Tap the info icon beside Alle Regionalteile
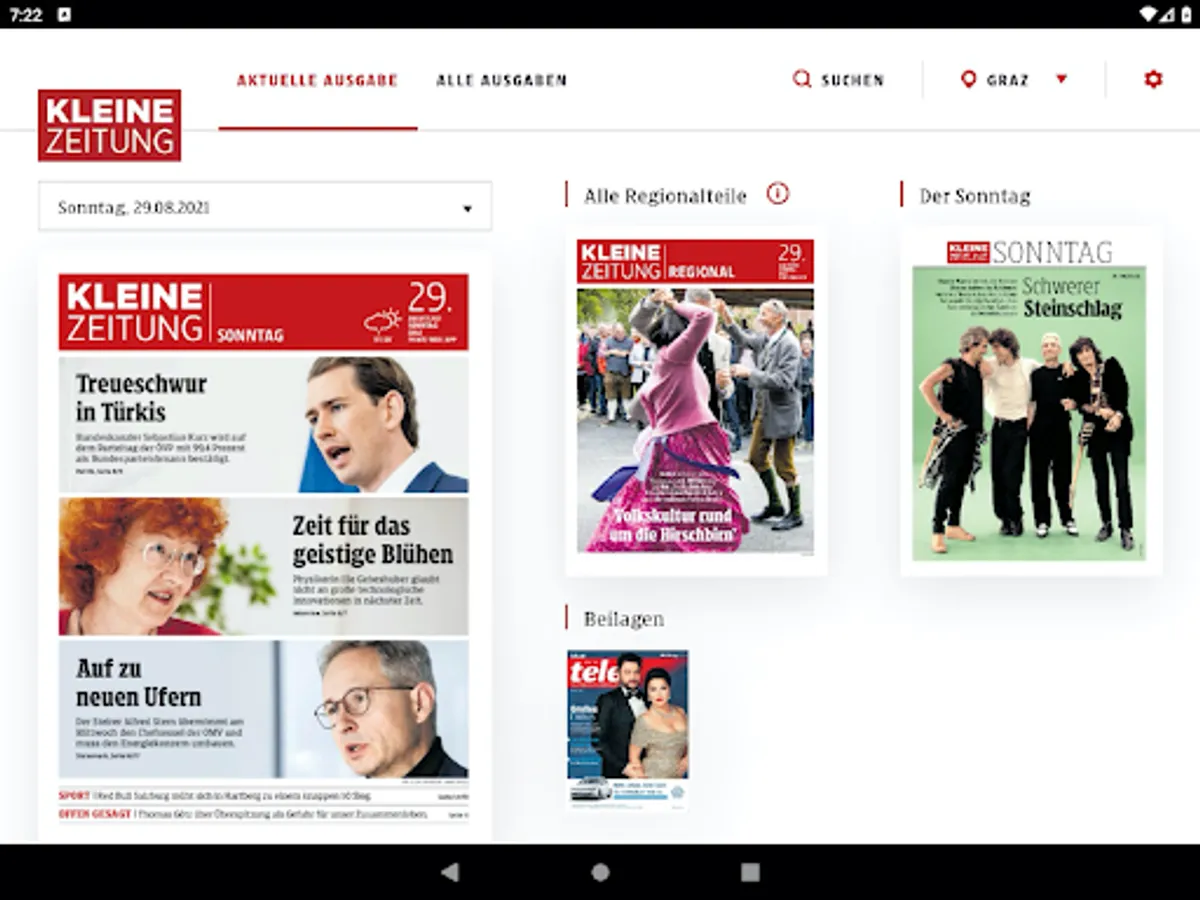 [x=778, y=194]
